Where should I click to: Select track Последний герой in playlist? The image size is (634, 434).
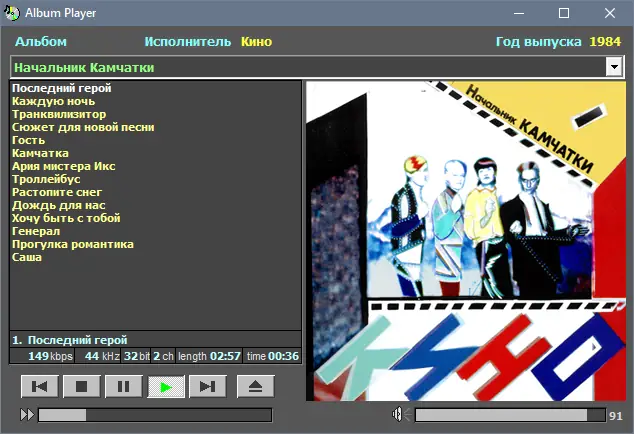(61, 88)
